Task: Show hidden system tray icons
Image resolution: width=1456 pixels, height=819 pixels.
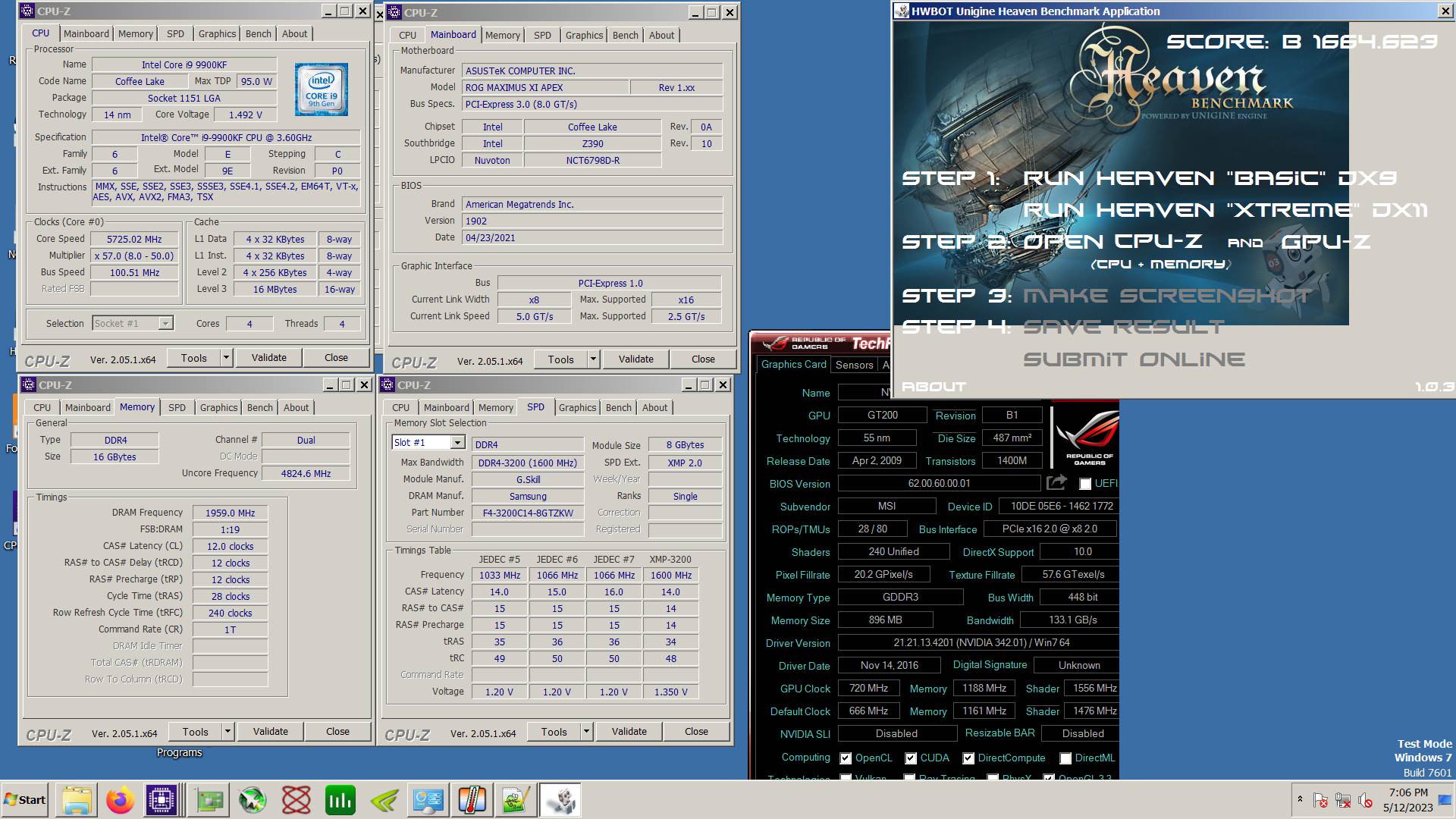Action: click(x=1300, y=799)
